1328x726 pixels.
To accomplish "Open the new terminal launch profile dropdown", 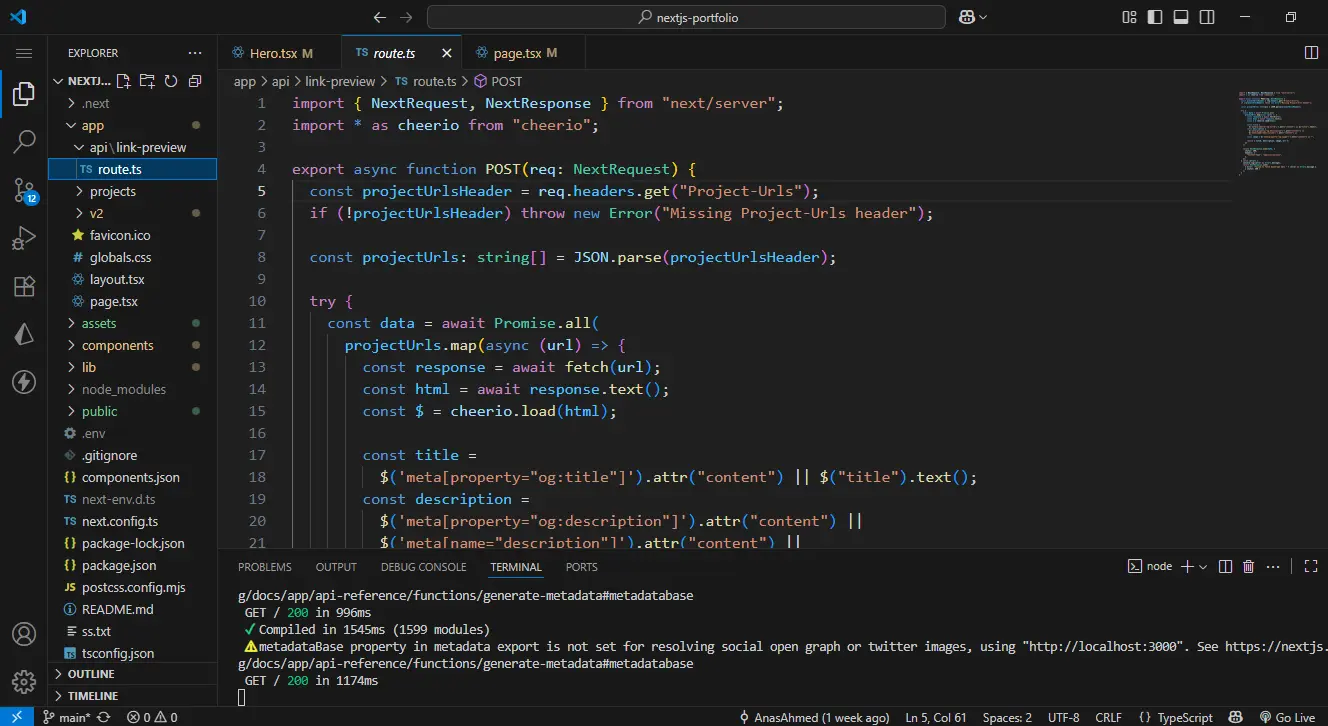I will point(1203,567).
